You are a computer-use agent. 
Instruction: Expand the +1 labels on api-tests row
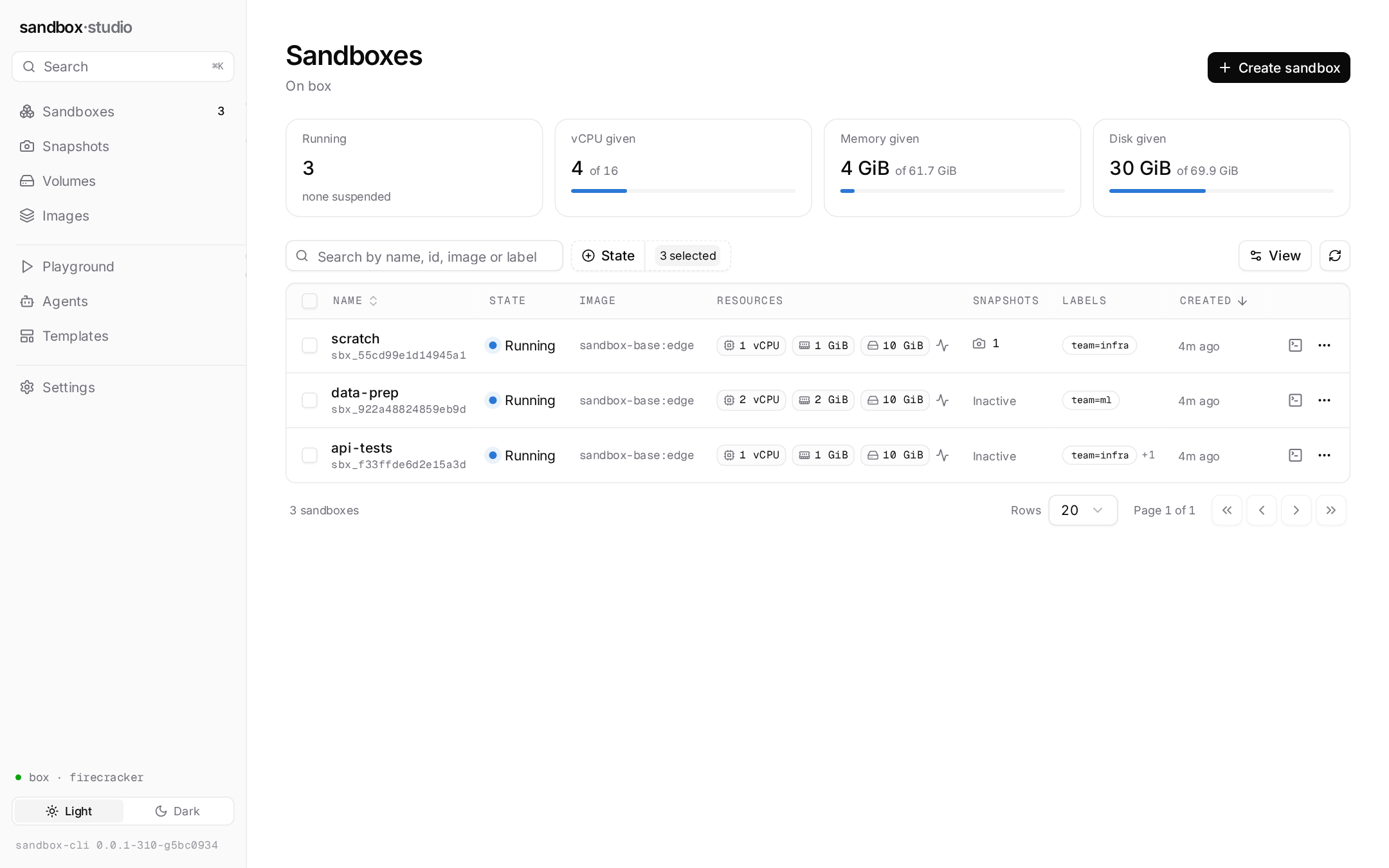pyautogui.click(x=1148, y=455)
